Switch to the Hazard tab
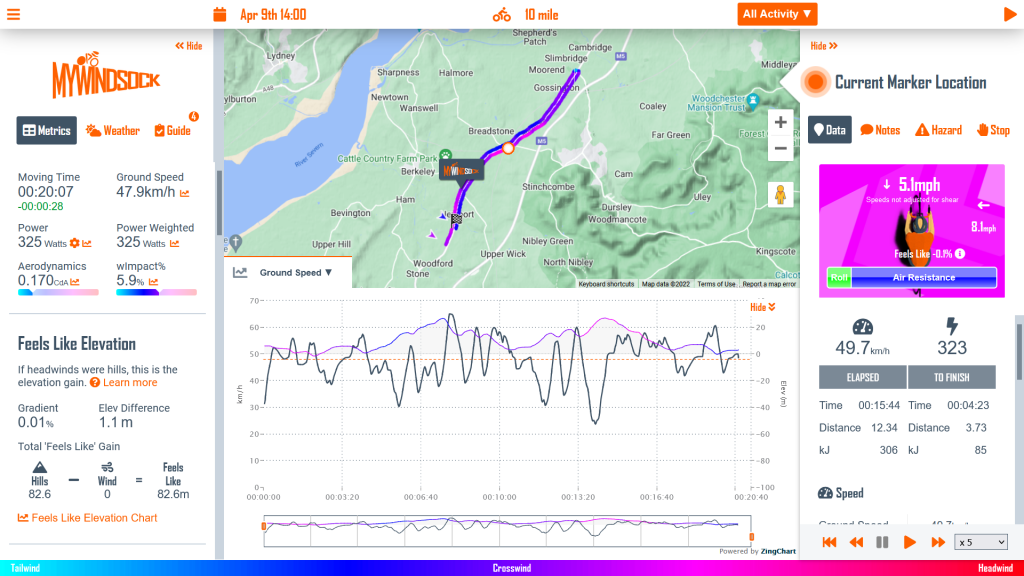 tap(940, 130)
